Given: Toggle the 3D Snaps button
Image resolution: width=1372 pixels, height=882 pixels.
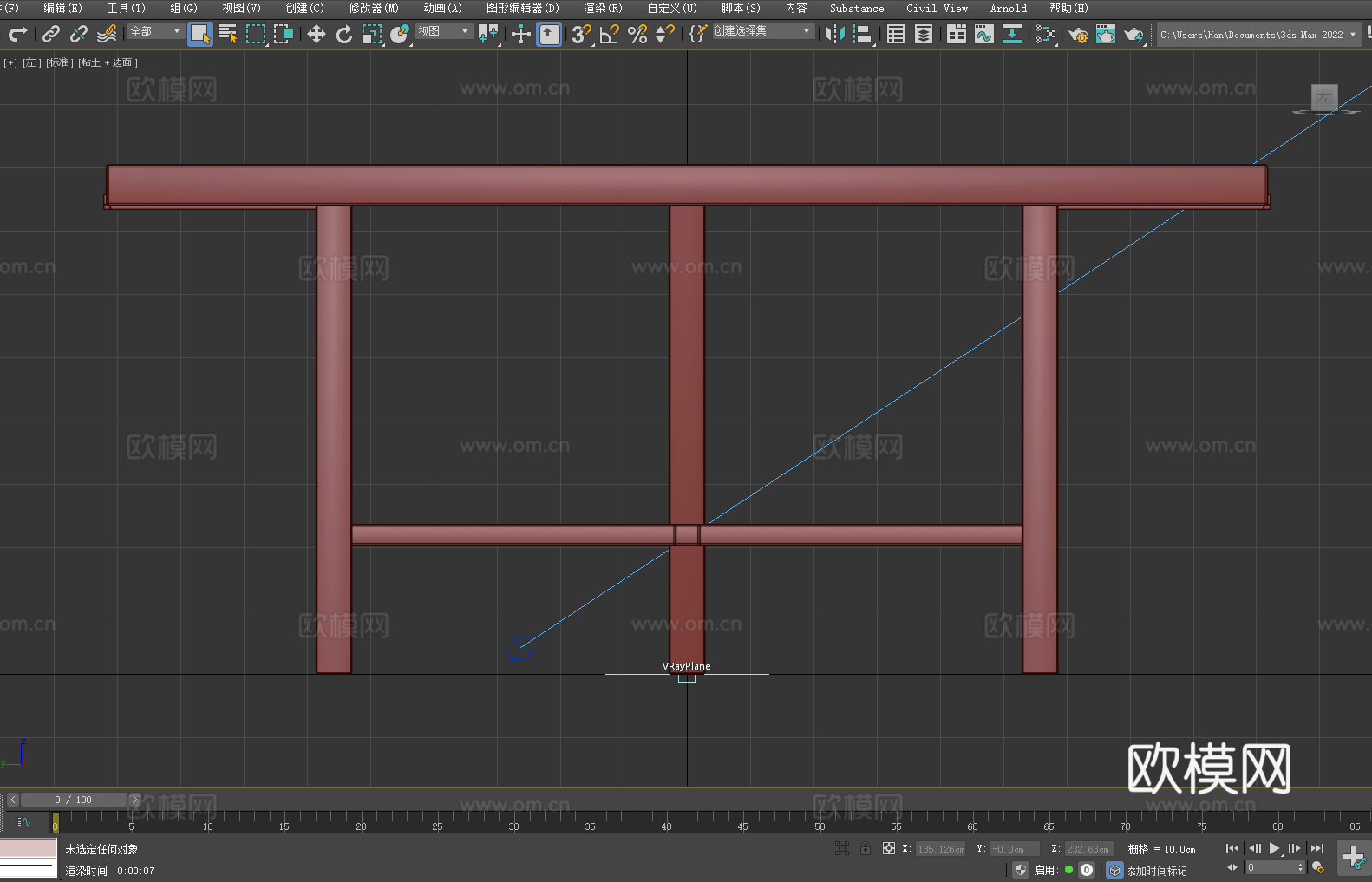Looking at the screenshot, I should pyautogui.click(x=581, y=34).
